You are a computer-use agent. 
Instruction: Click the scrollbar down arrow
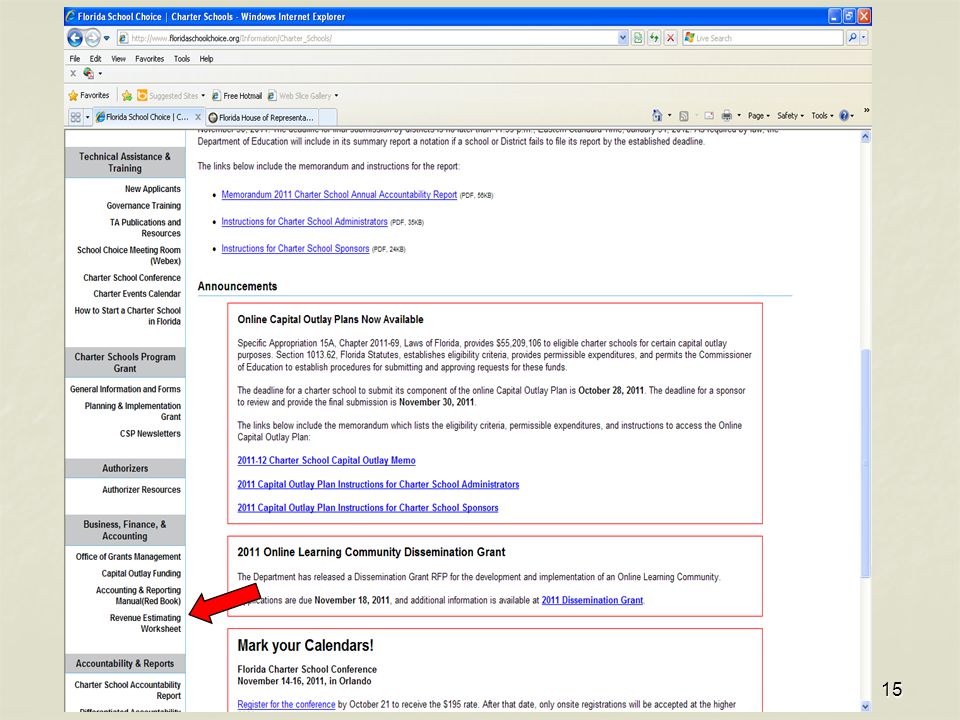(x=865, y=706)
